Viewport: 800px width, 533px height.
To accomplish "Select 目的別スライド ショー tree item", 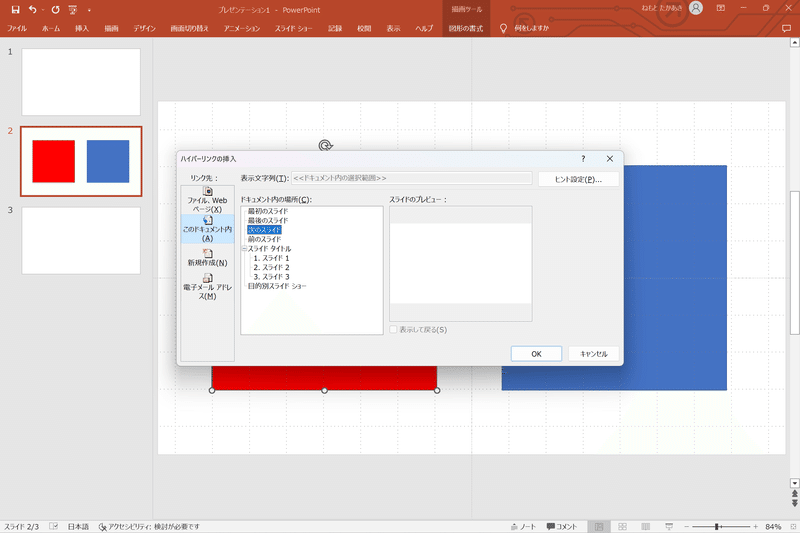I will [277, 286].
